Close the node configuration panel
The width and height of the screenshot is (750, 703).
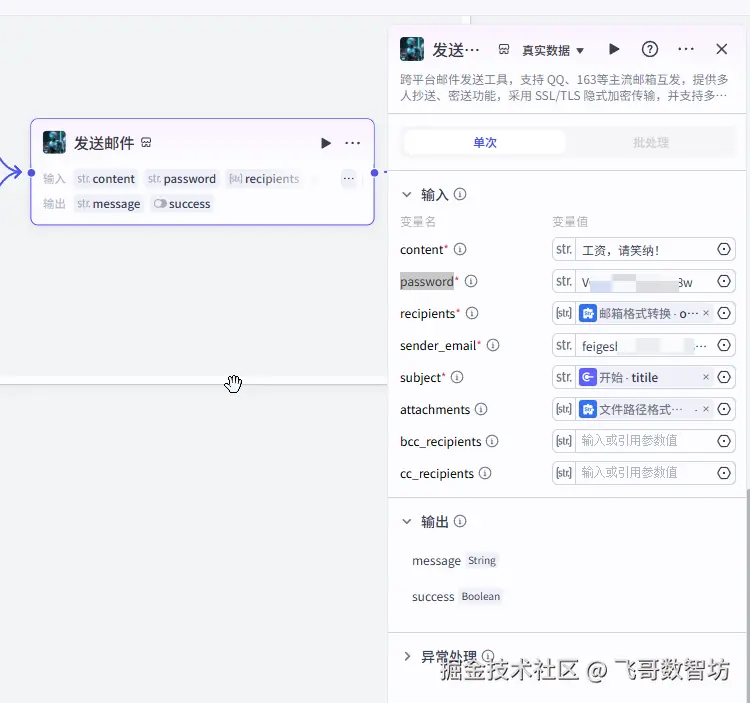[x=721, y=49]
